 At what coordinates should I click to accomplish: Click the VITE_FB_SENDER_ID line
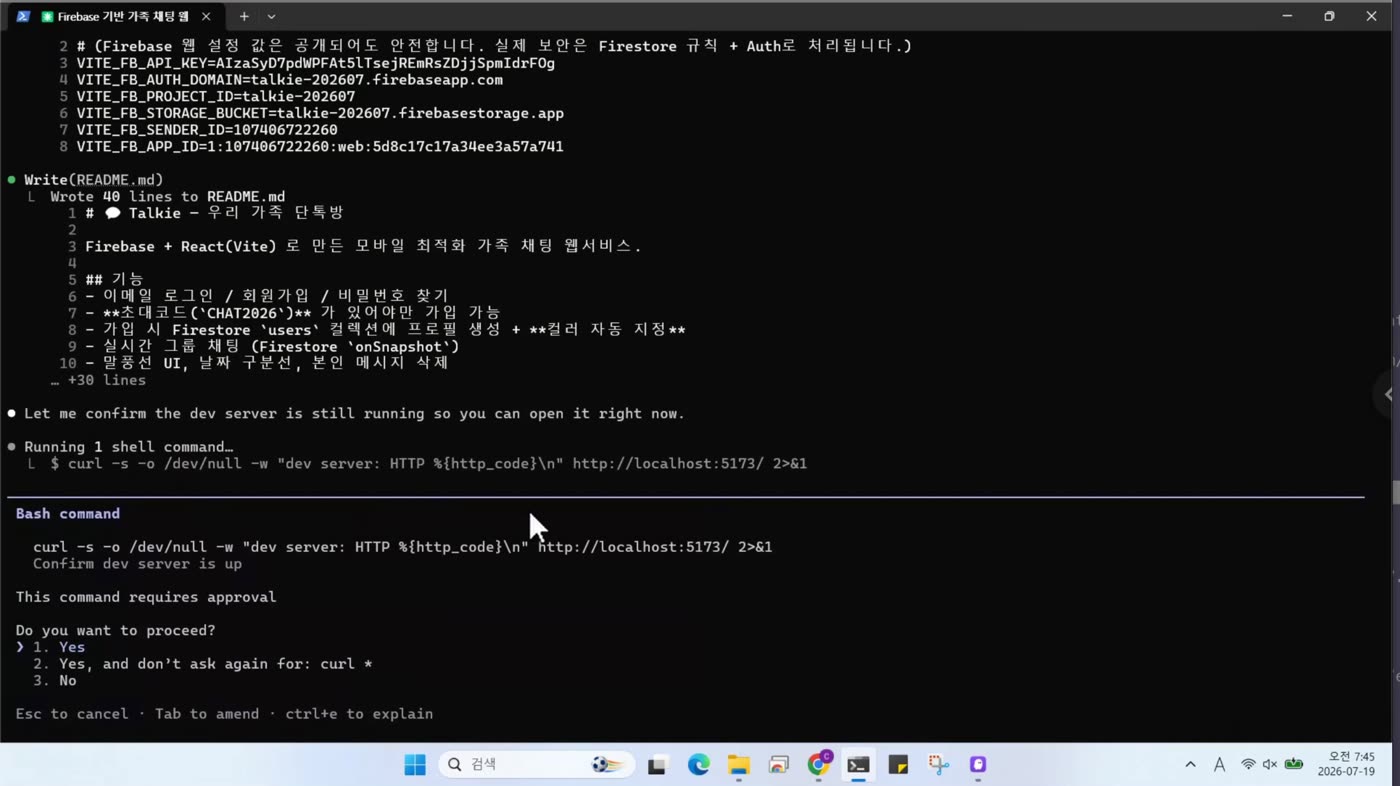(x=207, y=130)
